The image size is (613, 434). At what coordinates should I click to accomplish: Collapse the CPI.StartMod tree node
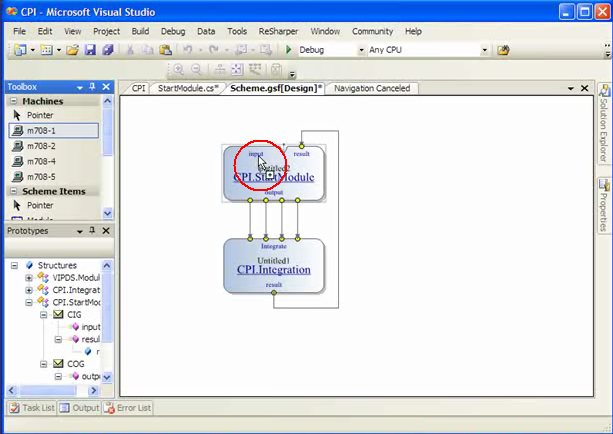click(x=29, y=303)
